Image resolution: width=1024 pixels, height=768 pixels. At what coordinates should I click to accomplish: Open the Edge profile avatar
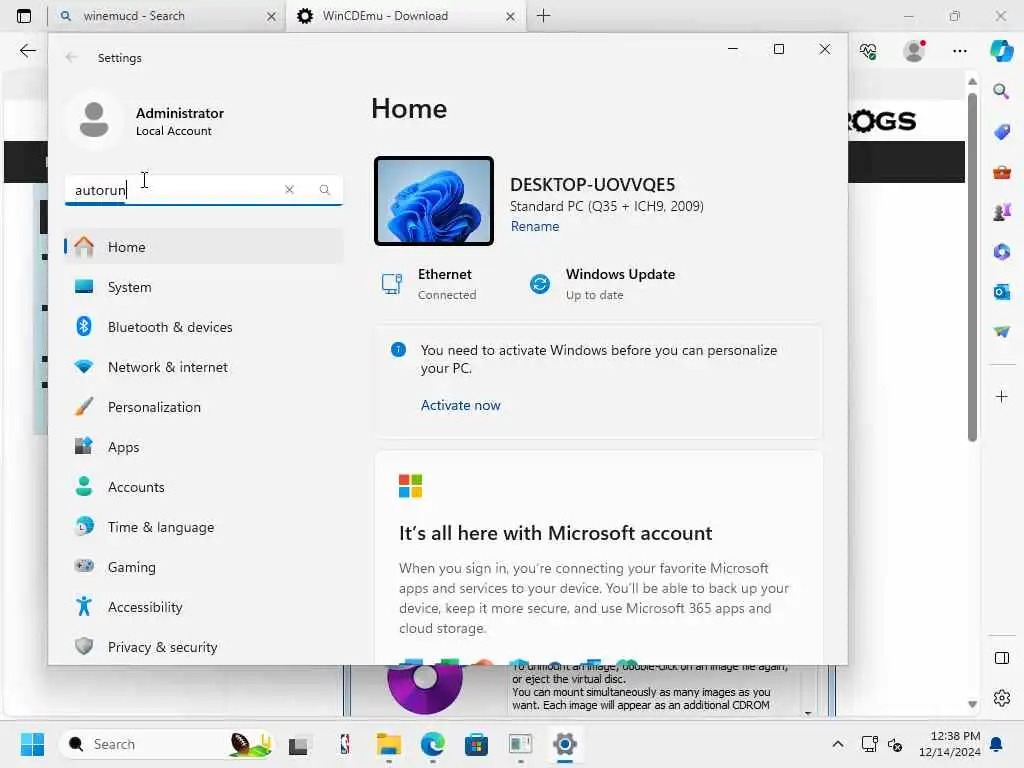[914, 51]
